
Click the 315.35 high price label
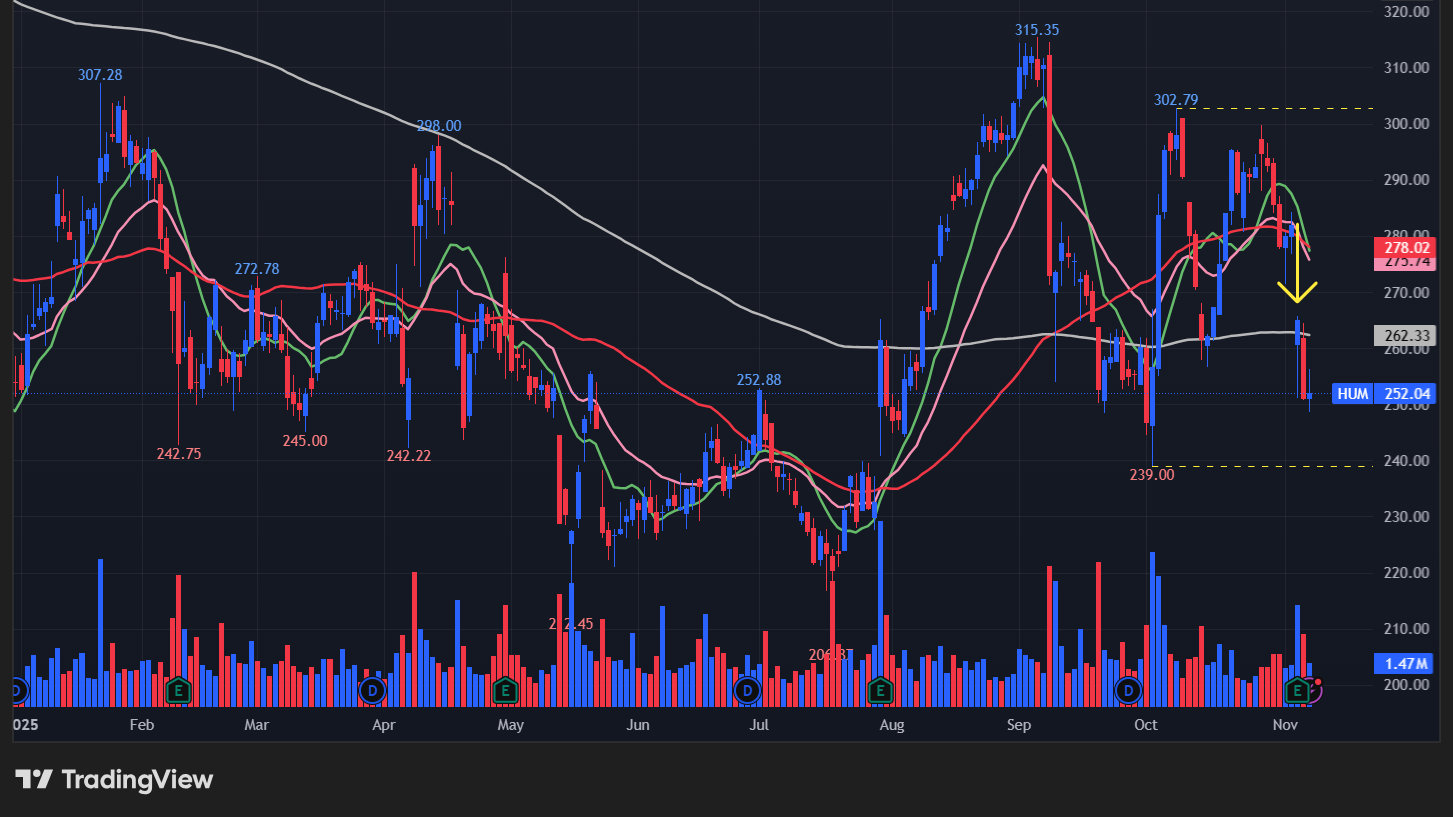1037,30
